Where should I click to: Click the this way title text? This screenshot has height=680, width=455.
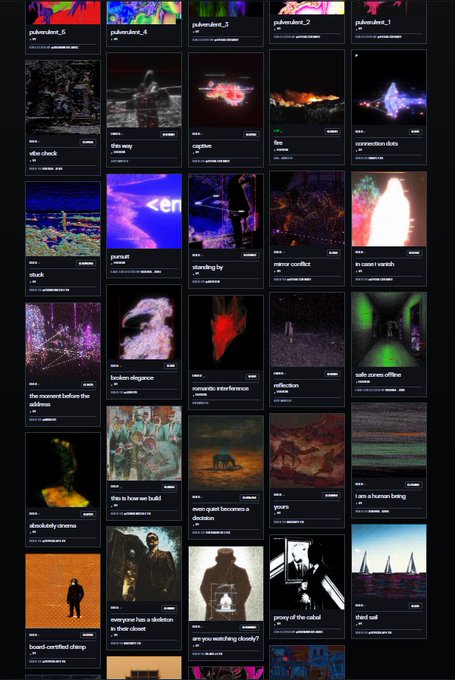tap(121, 146)
